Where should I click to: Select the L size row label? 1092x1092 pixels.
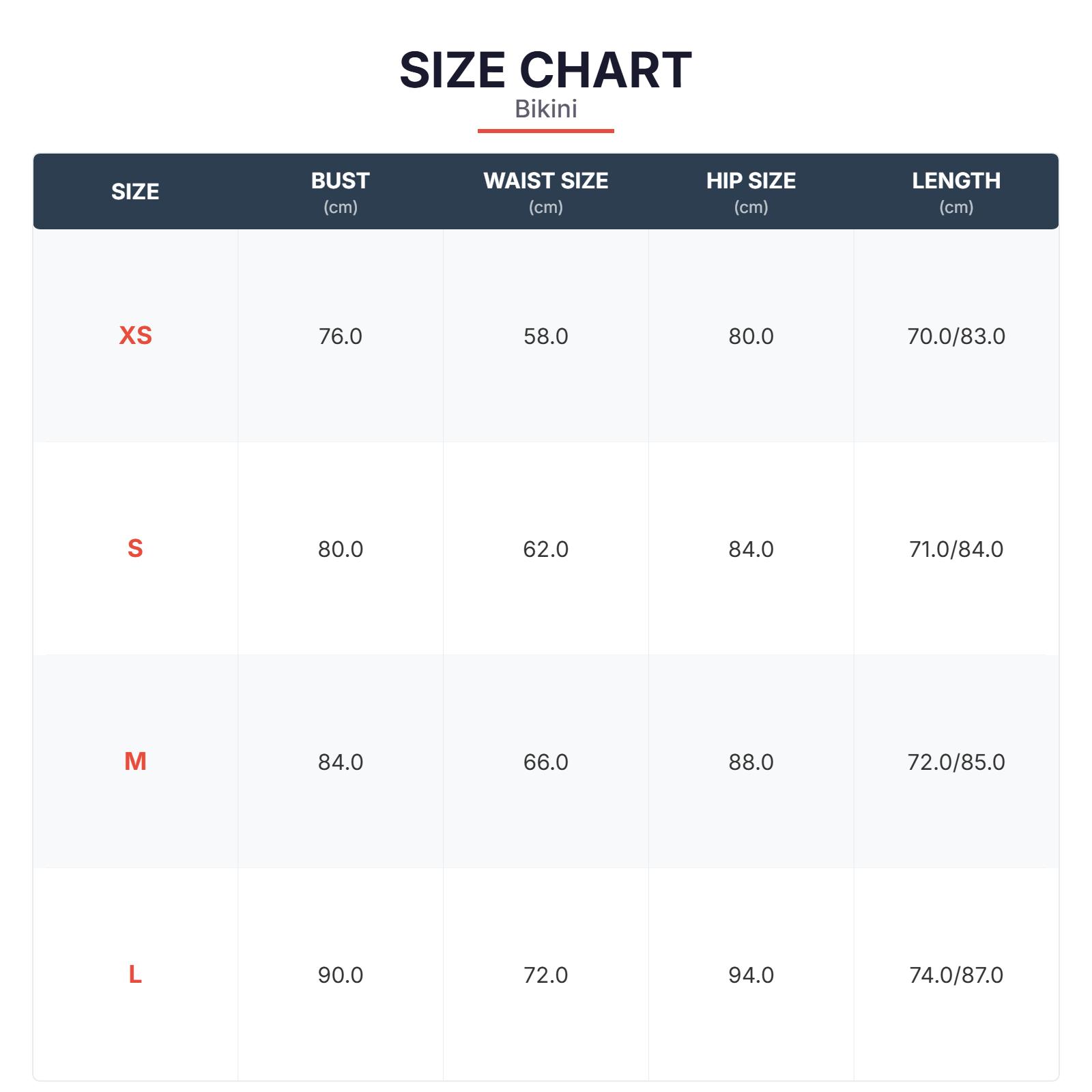click(x=135, y=975)
